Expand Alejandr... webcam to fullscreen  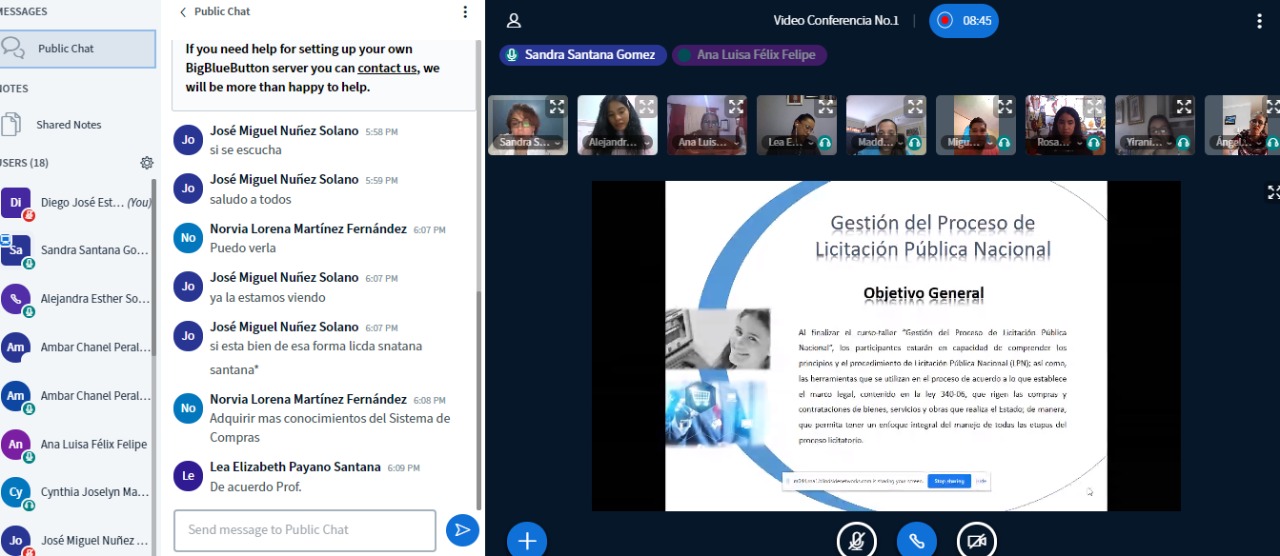tap(646, 106)
